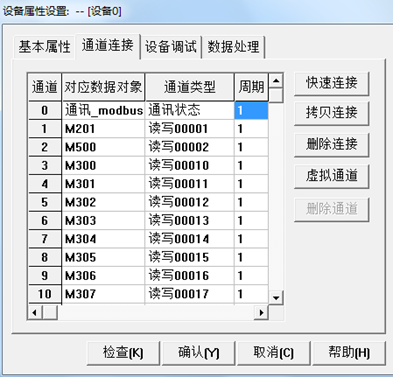Select the 读写00016 channel type cell
The image size is (393, 377).
coord(190,275)
